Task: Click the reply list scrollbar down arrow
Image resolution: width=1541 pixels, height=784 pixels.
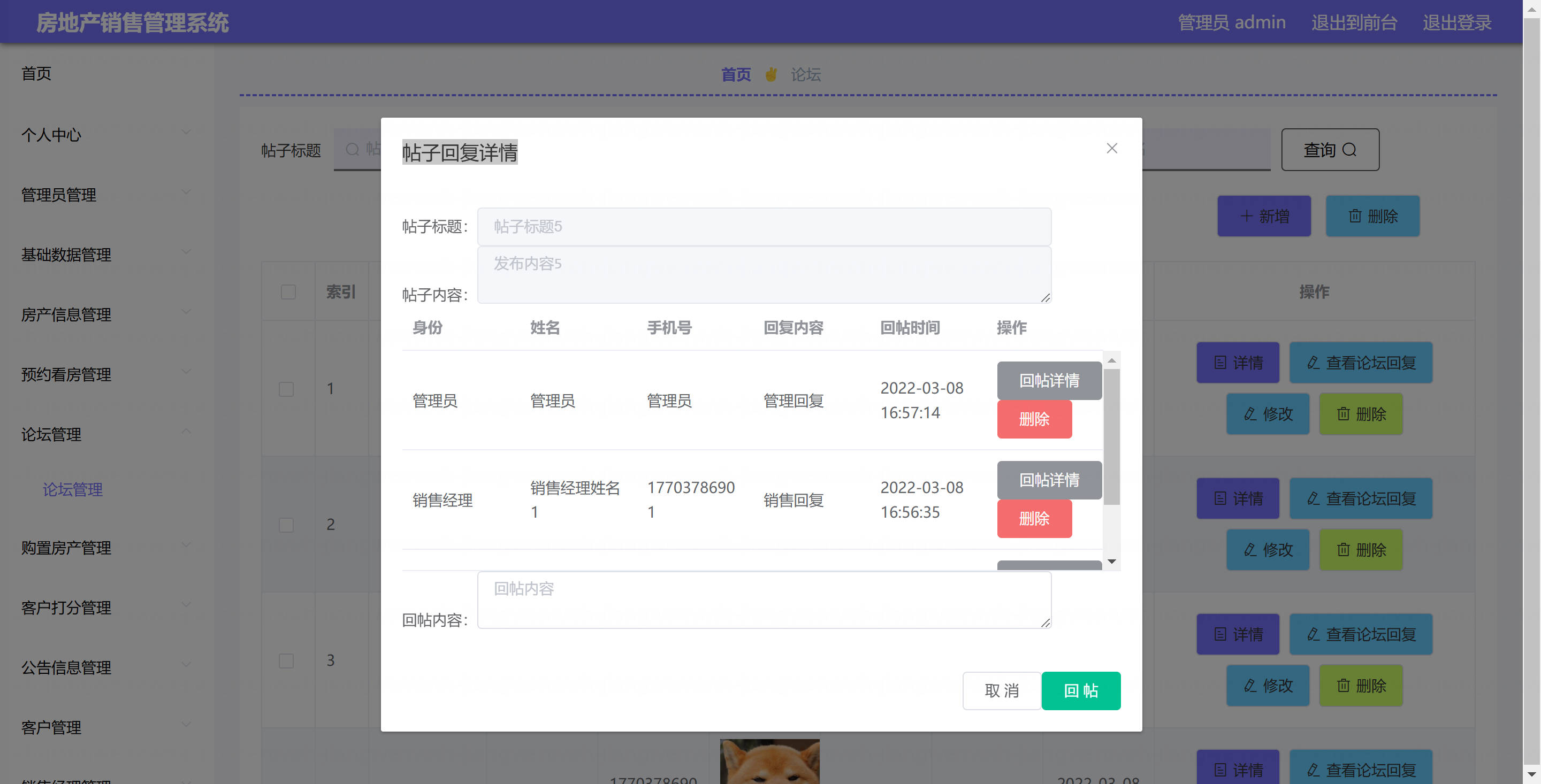Action: click(1111, 562)
